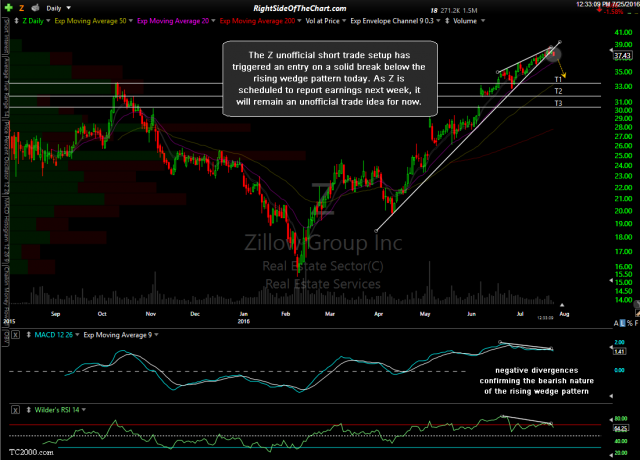Click the round gray icon above the drawing tool
This screenshot has height=460, width=640.
point(637,304)
